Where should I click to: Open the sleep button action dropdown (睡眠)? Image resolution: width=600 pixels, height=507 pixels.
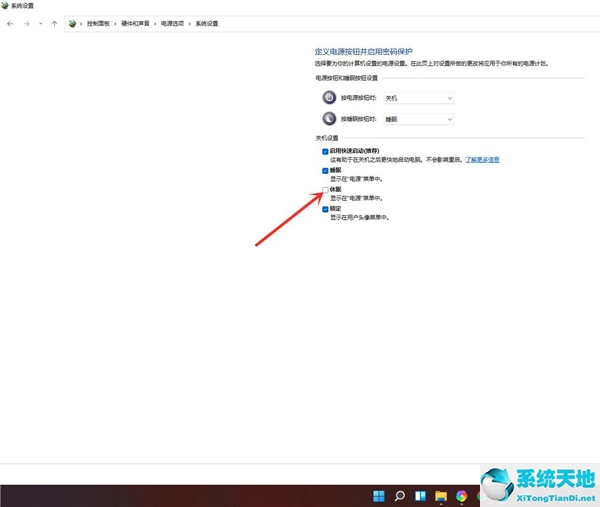pyautogui.click(x=419, y=119)
